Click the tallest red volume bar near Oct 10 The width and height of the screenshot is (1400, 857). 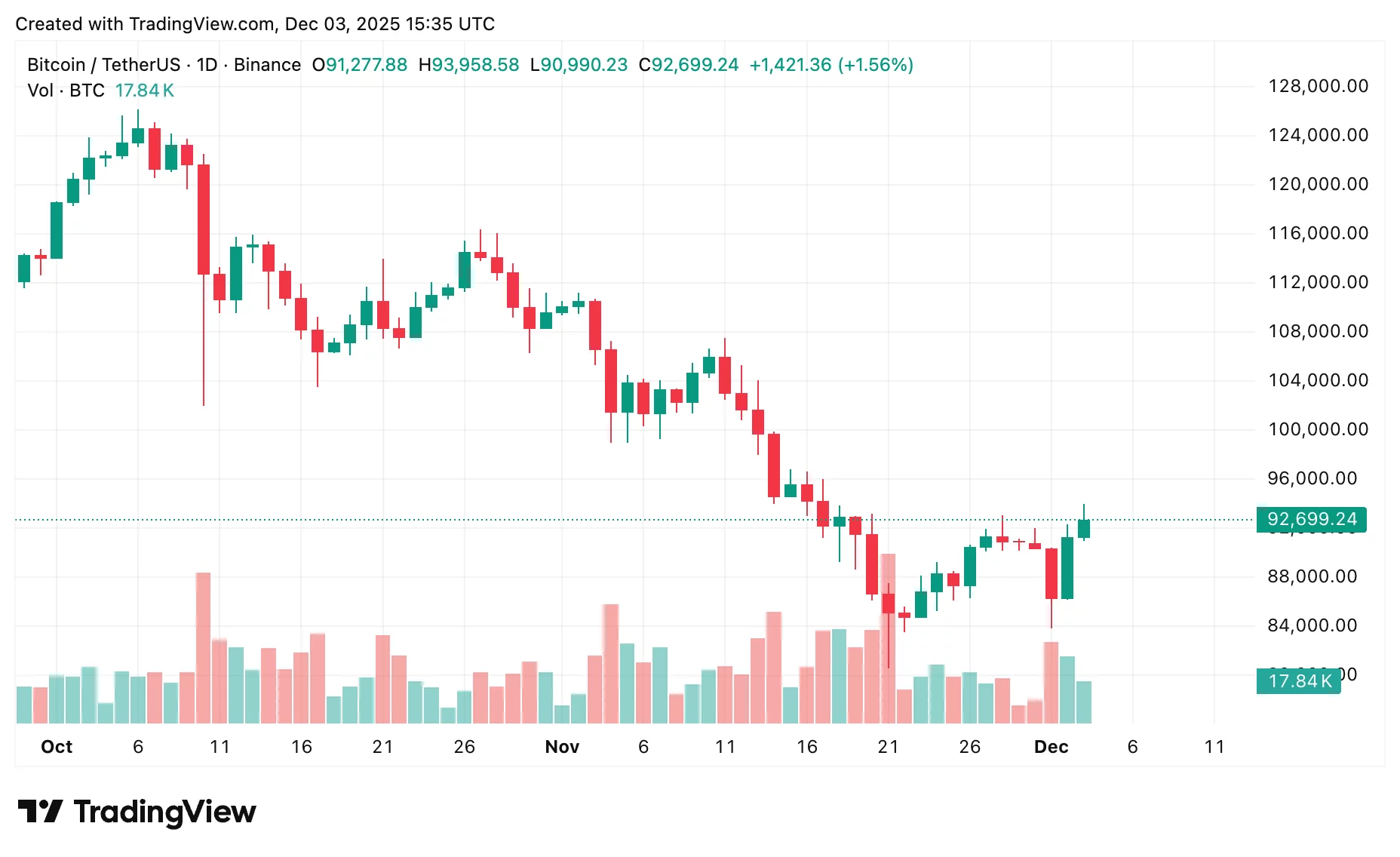tap(203, 647)
